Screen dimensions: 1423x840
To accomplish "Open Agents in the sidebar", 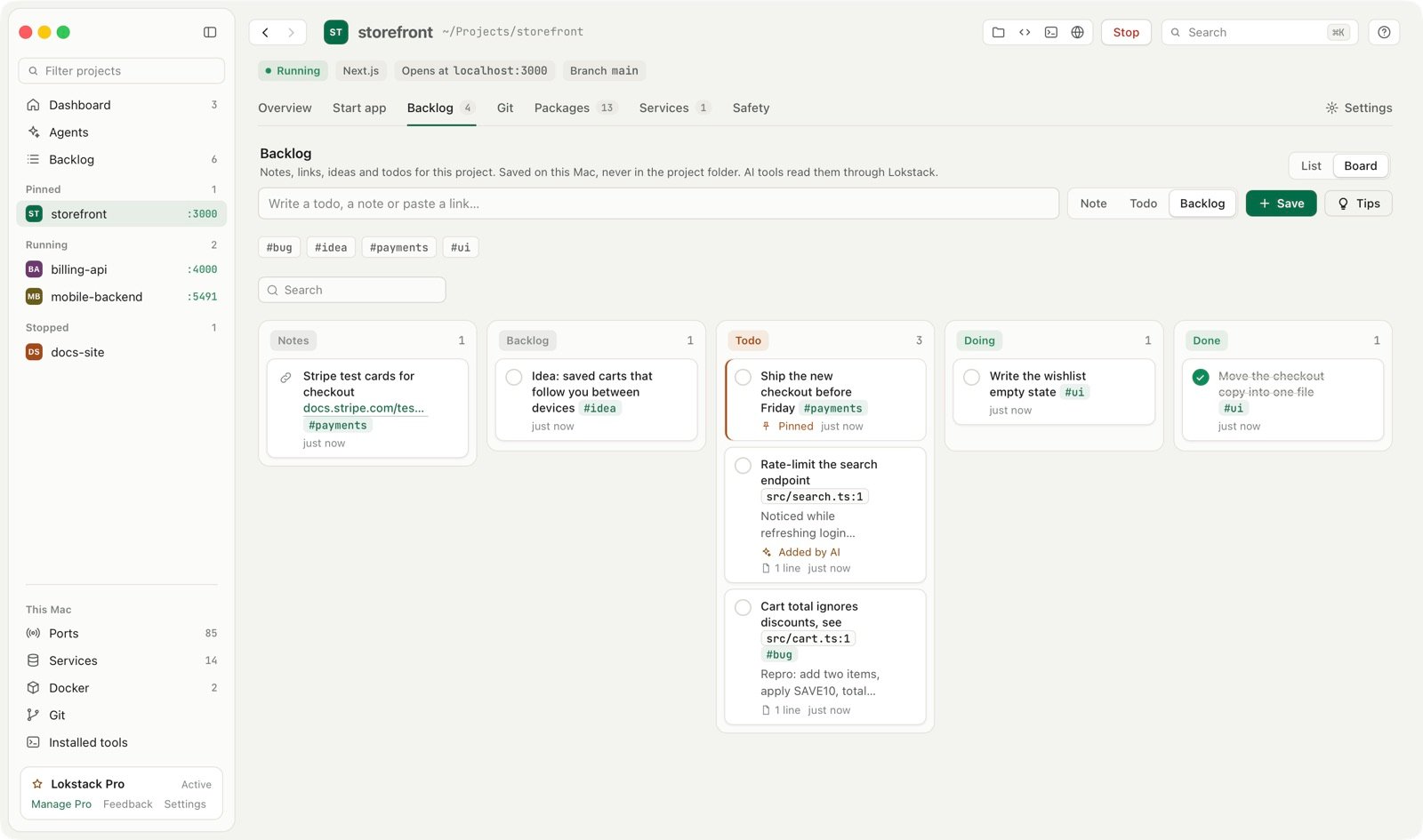I will click(122, 132).
